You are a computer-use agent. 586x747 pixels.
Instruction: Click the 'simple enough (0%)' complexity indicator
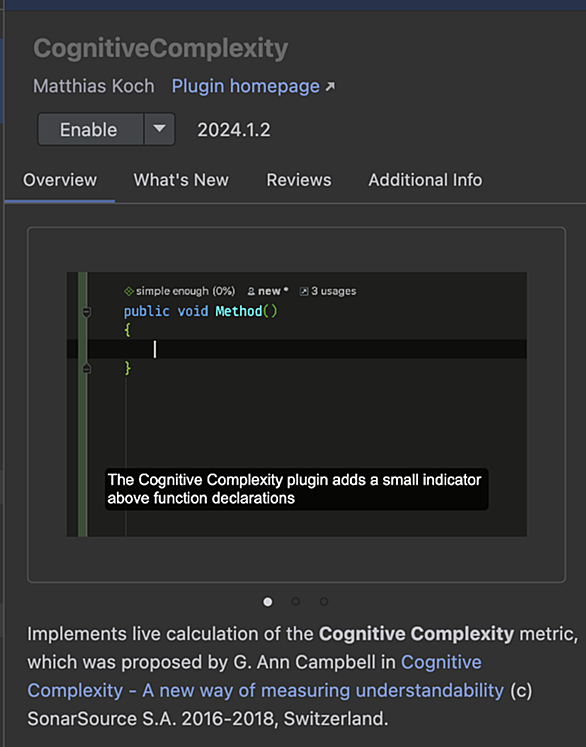pos(186,291)
